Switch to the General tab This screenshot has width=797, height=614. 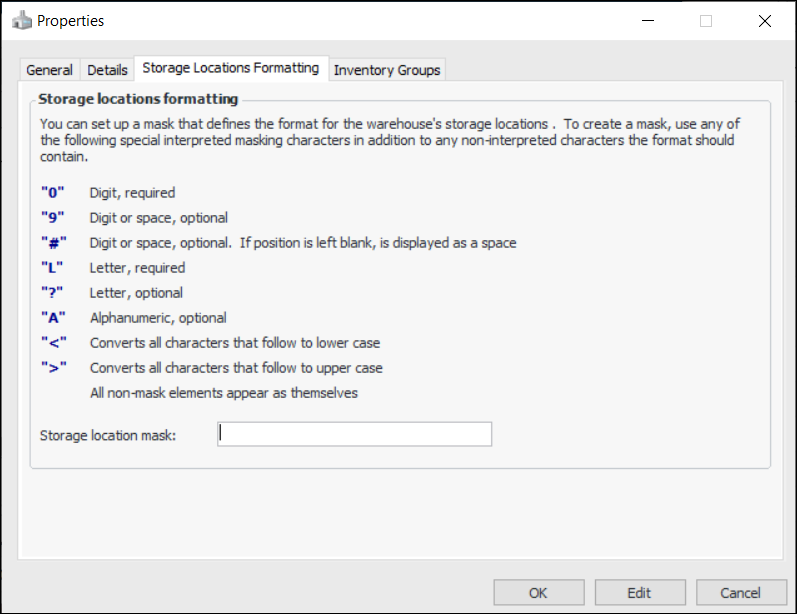click(49, 70)
